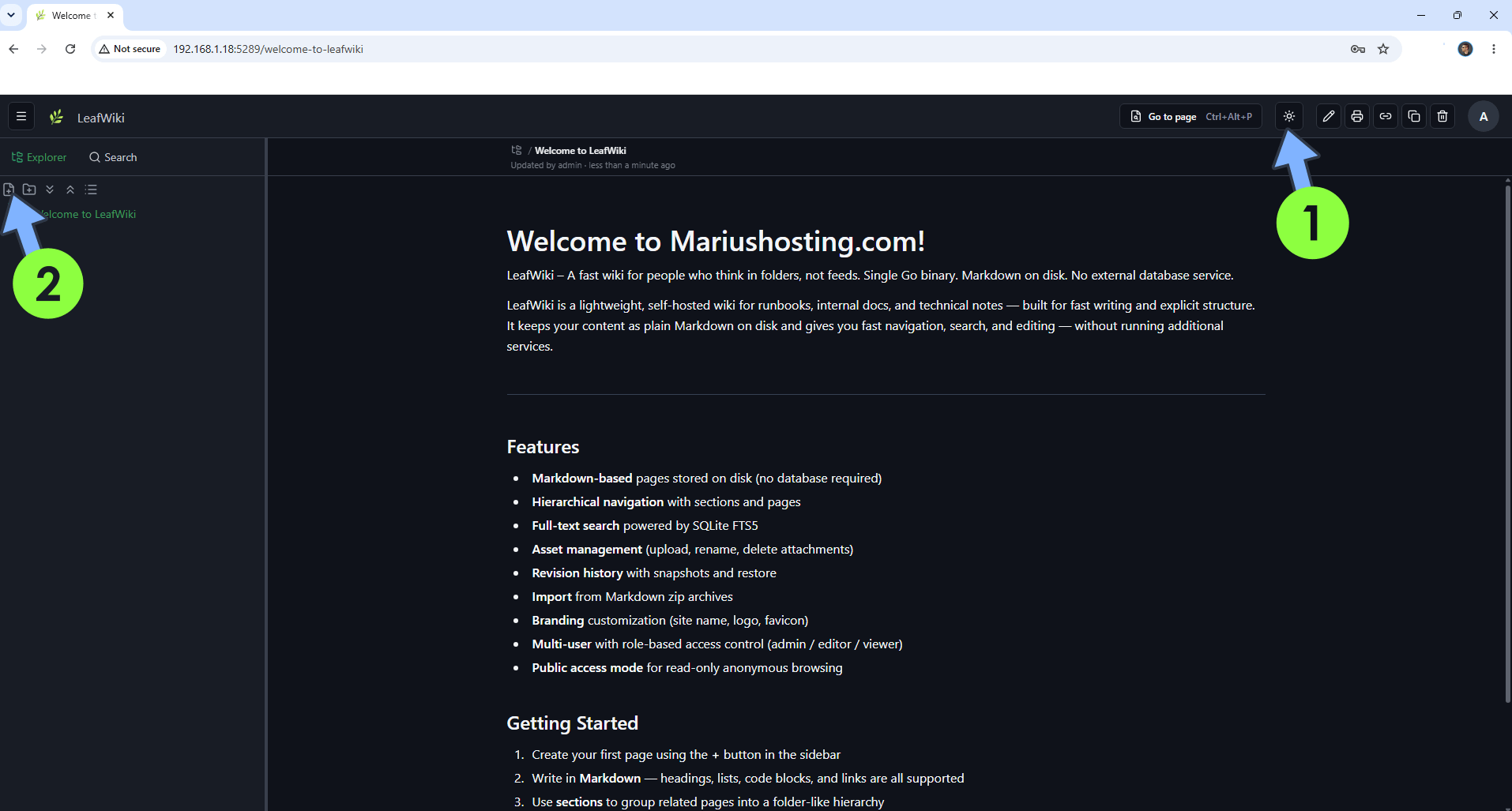Click Welcome to LeafWiki breadcrumb
The width and height of the screenshot is (1512, 811).
(x=581, y=151)
